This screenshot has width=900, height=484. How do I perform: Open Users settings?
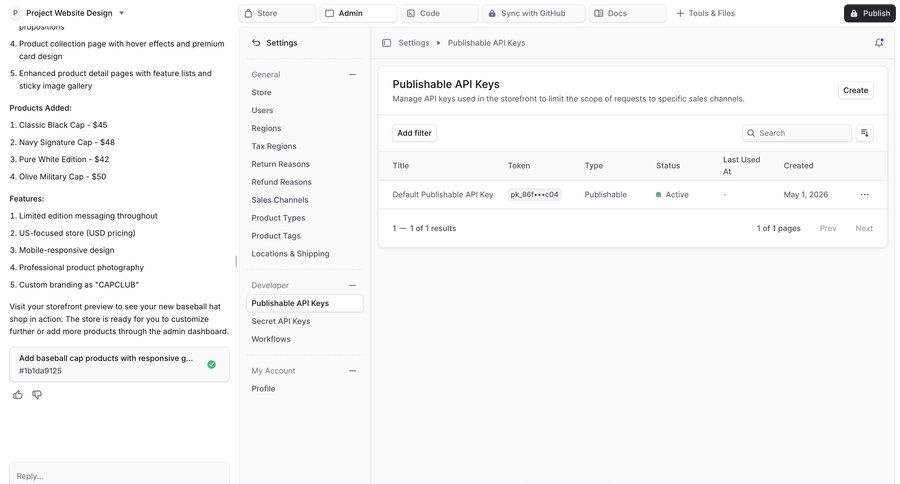point(262,110)
